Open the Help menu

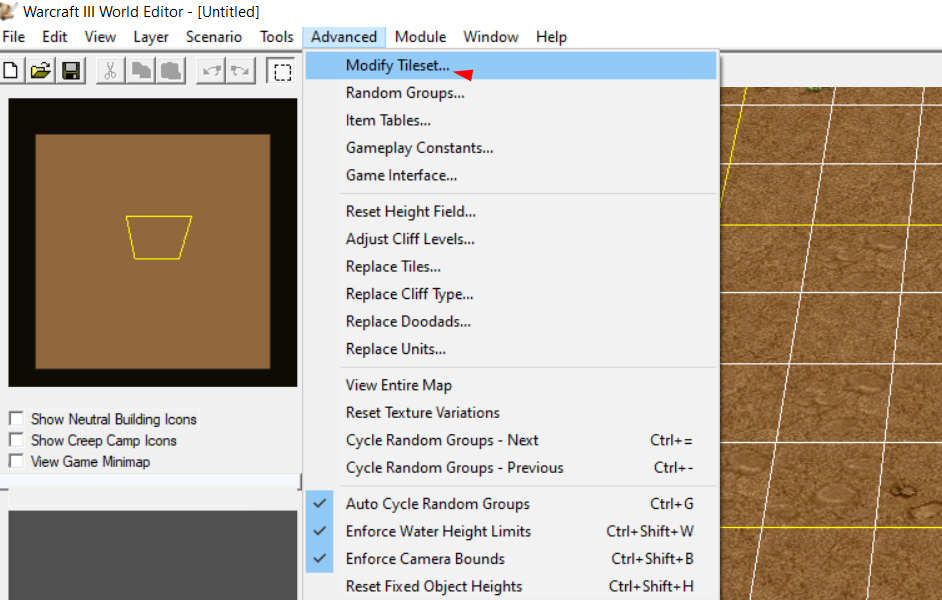click(x=552, y=37)
